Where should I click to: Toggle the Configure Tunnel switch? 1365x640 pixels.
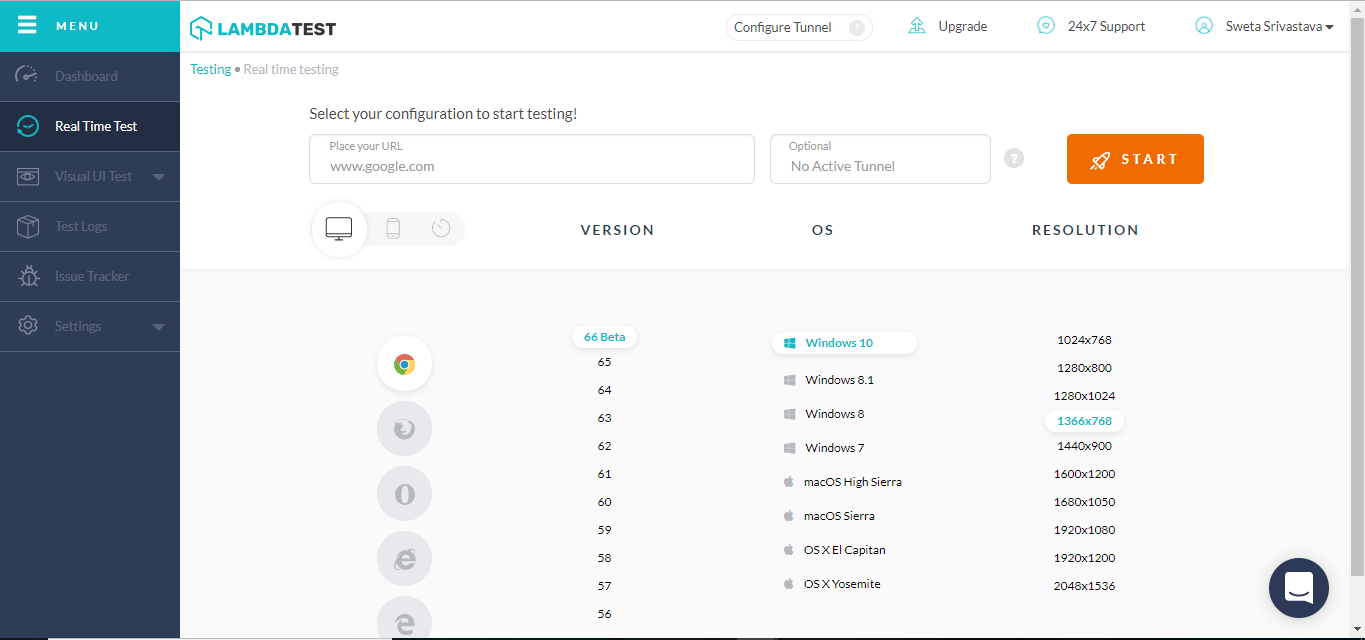(x=856, y=28)
